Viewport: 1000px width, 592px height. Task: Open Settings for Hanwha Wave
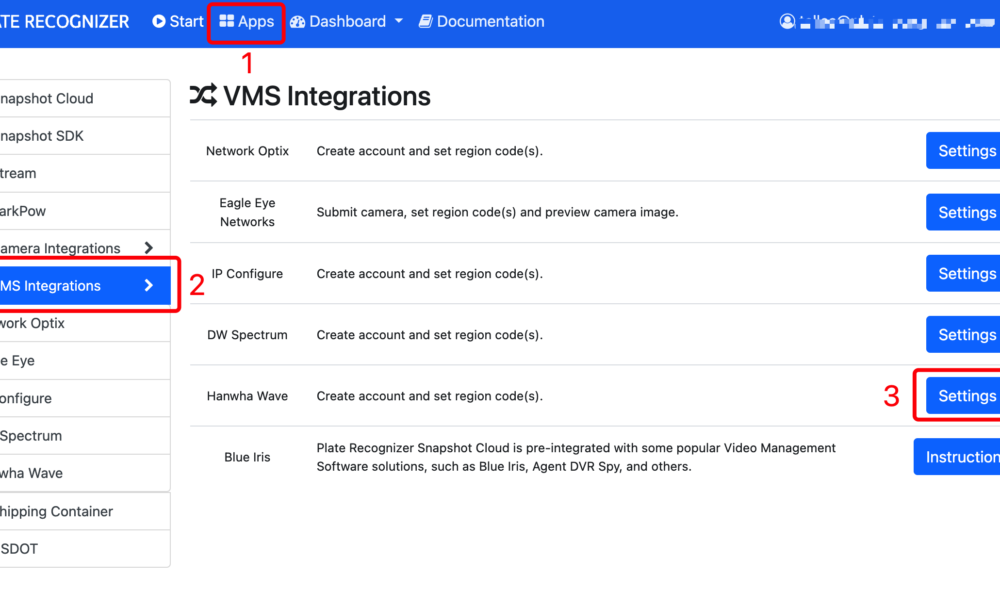coord(963,396)
